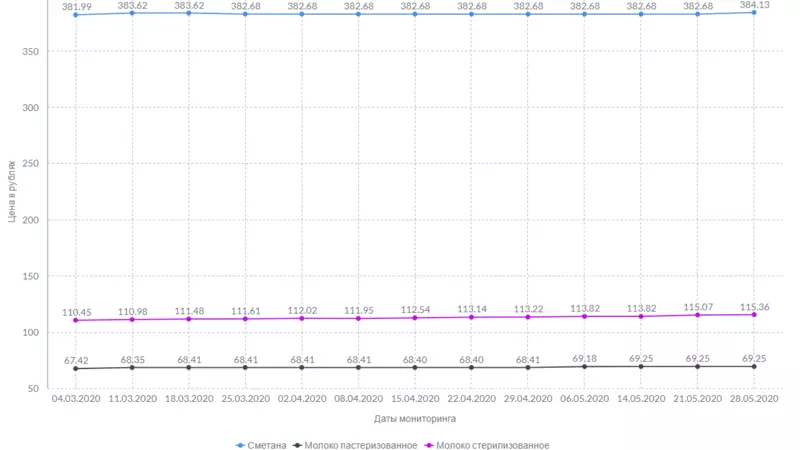Viewport: 800px width, 450px height.
Task: Select the 112.02 marker on 02.04.2020
Action: [302, 318]
